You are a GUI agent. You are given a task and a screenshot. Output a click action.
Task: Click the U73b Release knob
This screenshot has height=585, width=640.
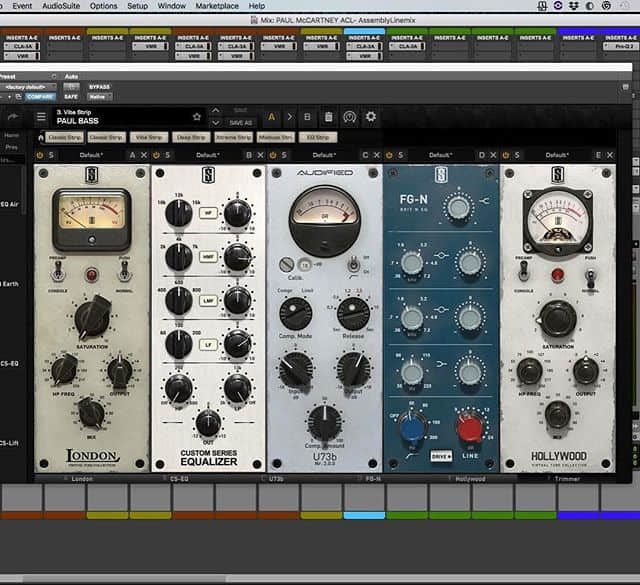tap(353, 314)
